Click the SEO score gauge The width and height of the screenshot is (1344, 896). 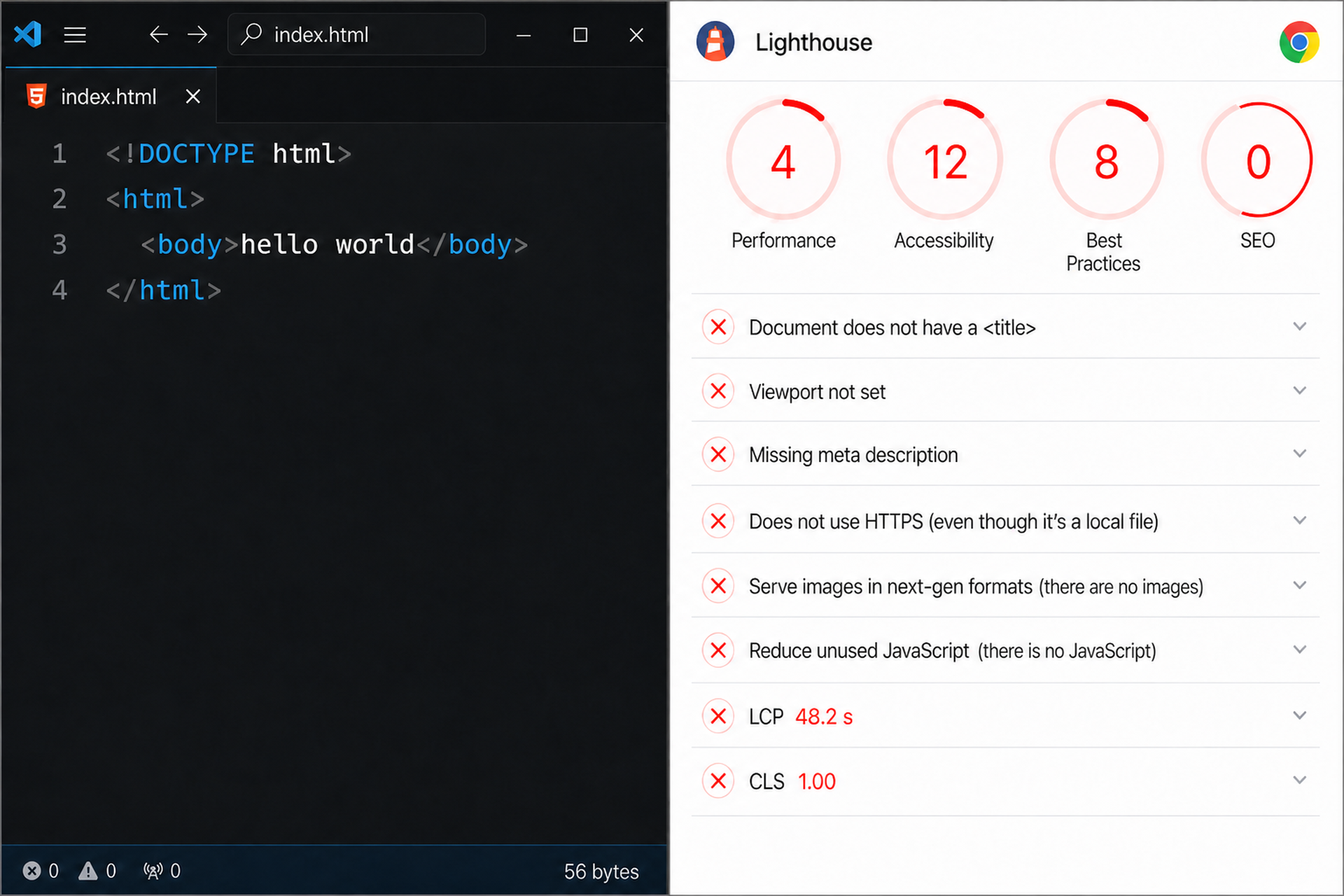point(1258,160)
